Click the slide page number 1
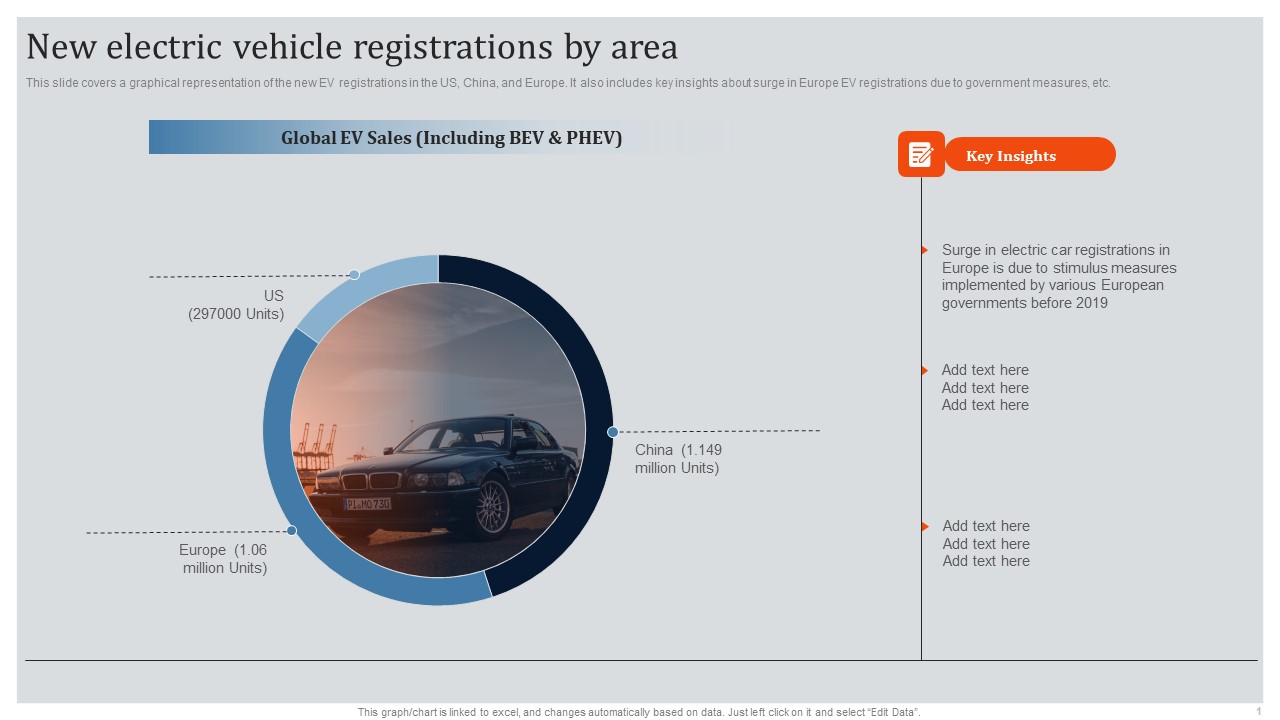This screenshot has height=720, width=1280. click(x=1259, y=710)
